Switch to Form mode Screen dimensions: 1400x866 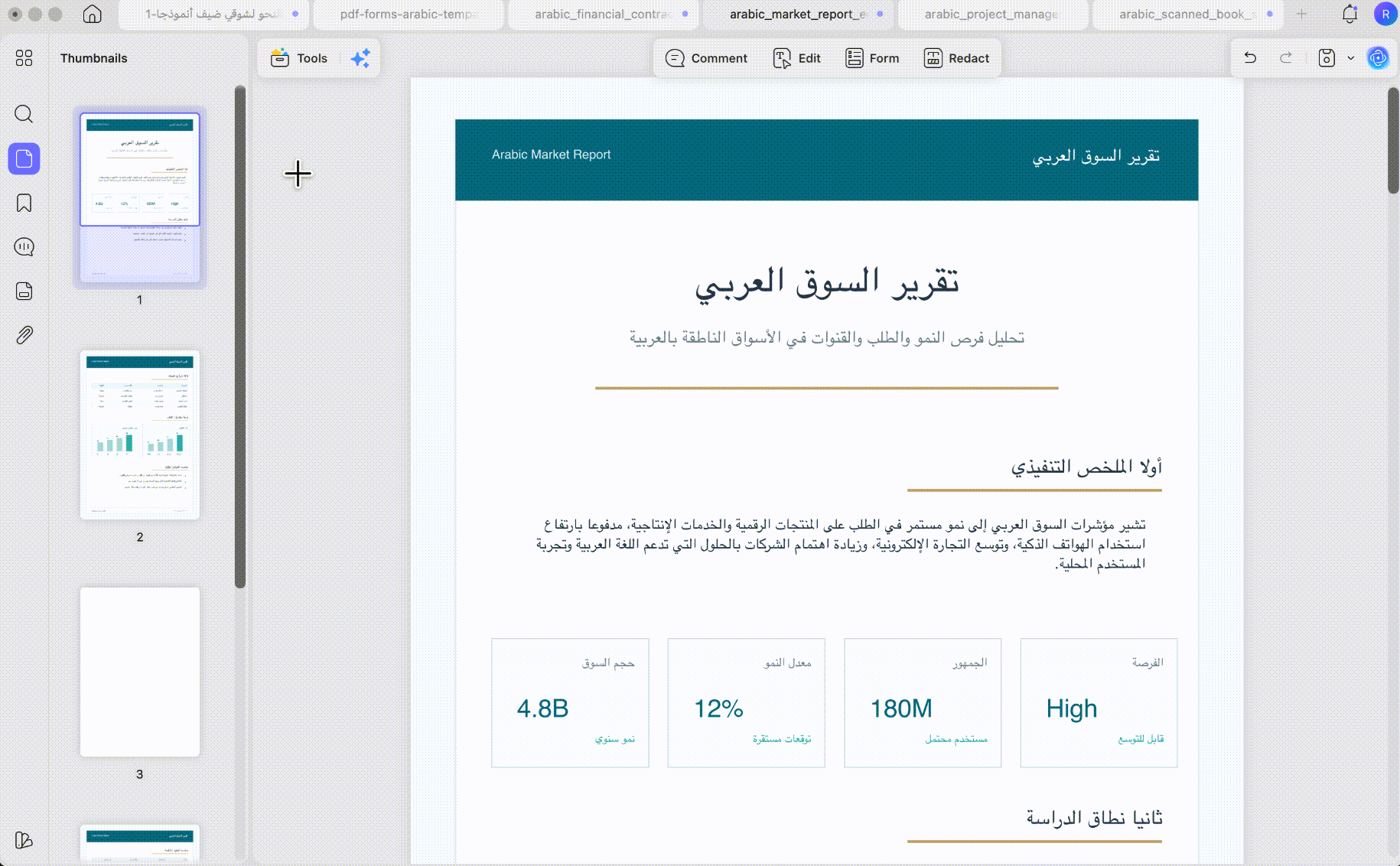[872, 58]
